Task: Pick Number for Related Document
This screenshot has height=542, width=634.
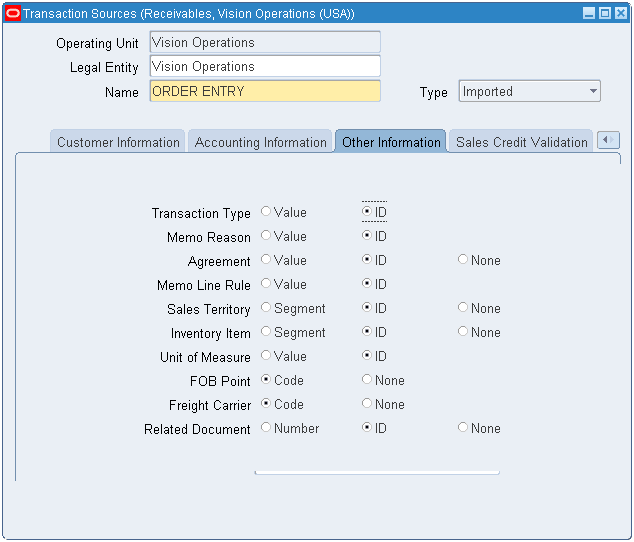Action: 266,428
